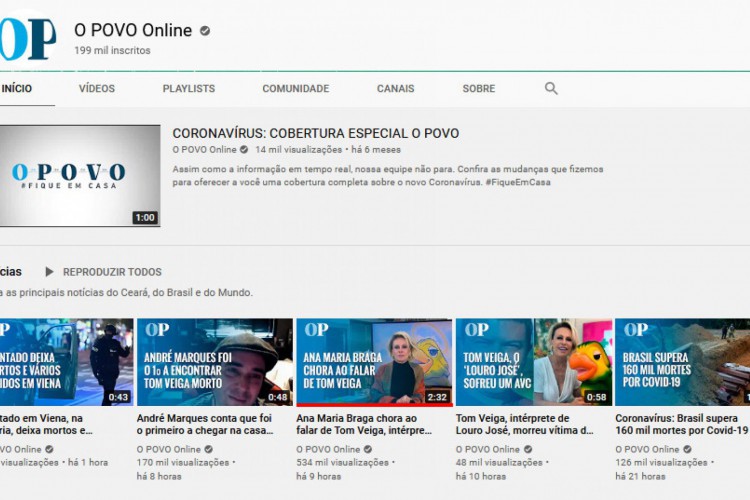Open the Playlists tab
The width and height of the screenshot is (750, 500).
[x=188, y=89]
